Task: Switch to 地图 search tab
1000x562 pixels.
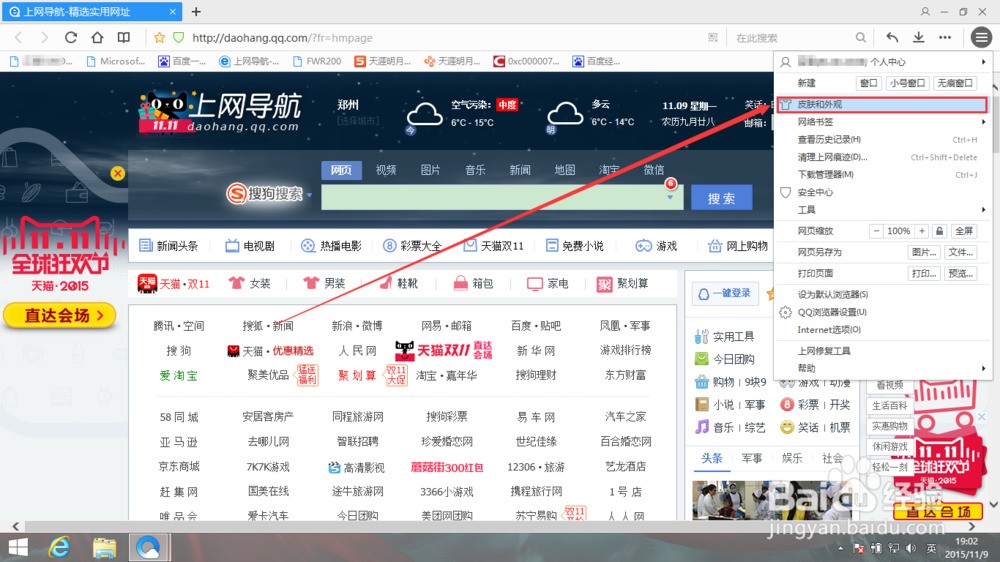Action: (564, 170)
